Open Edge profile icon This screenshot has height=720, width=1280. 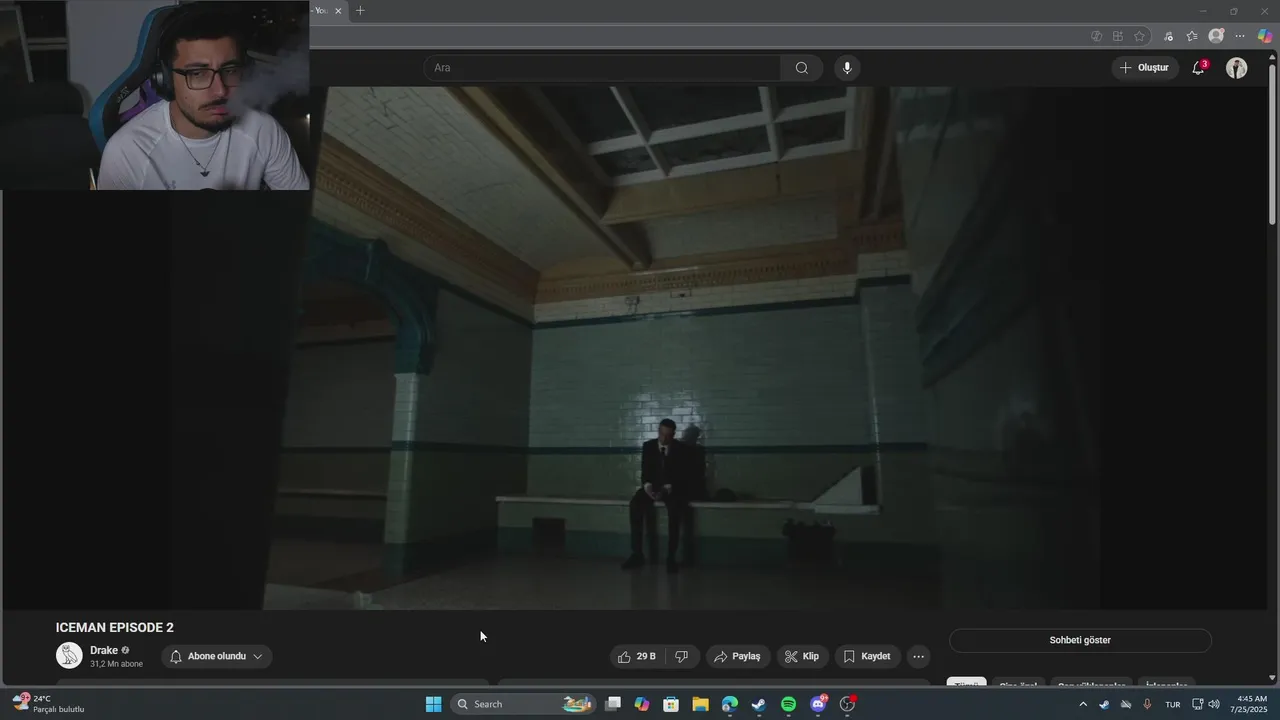[x=1216, y=36]
